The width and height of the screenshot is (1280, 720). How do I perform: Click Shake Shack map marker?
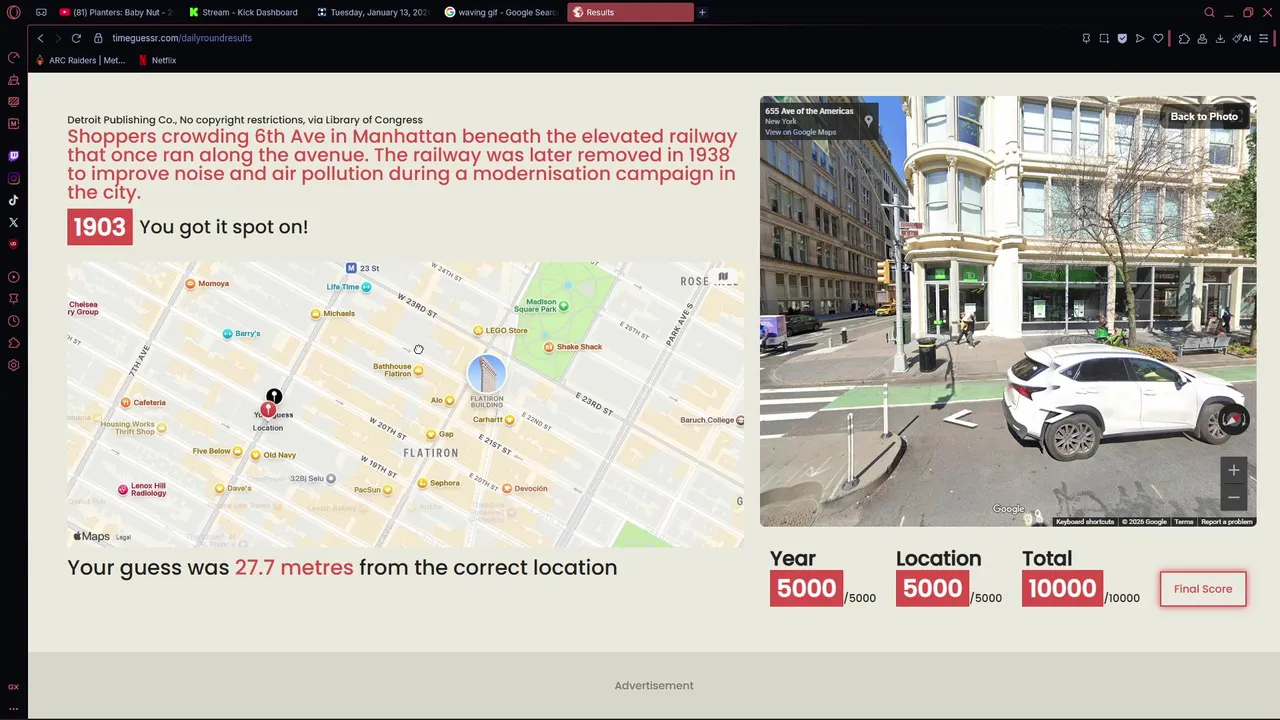(549, 347)
